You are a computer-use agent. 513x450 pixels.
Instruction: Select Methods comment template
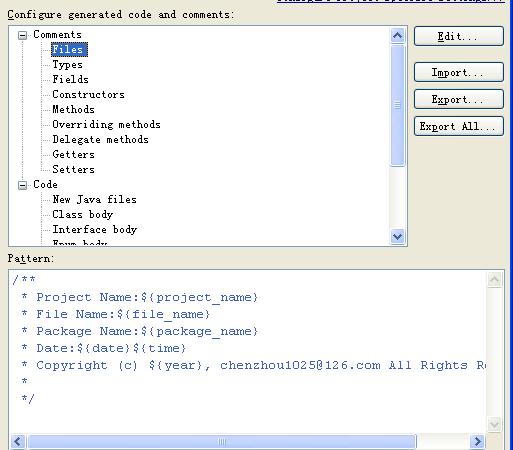click(x=74, y=109)
